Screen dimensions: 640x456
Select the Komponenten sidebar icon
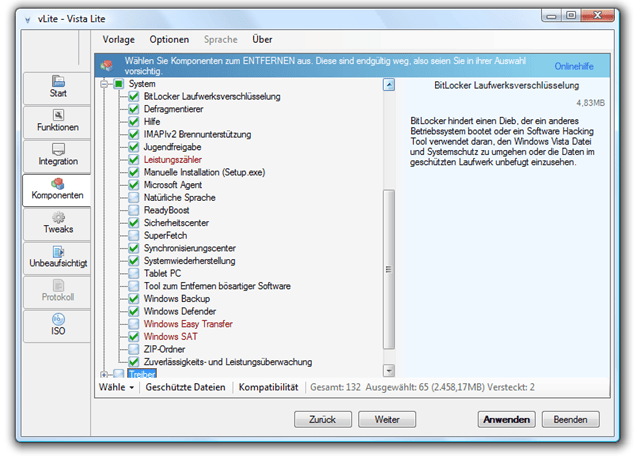(x=58, y=189)
